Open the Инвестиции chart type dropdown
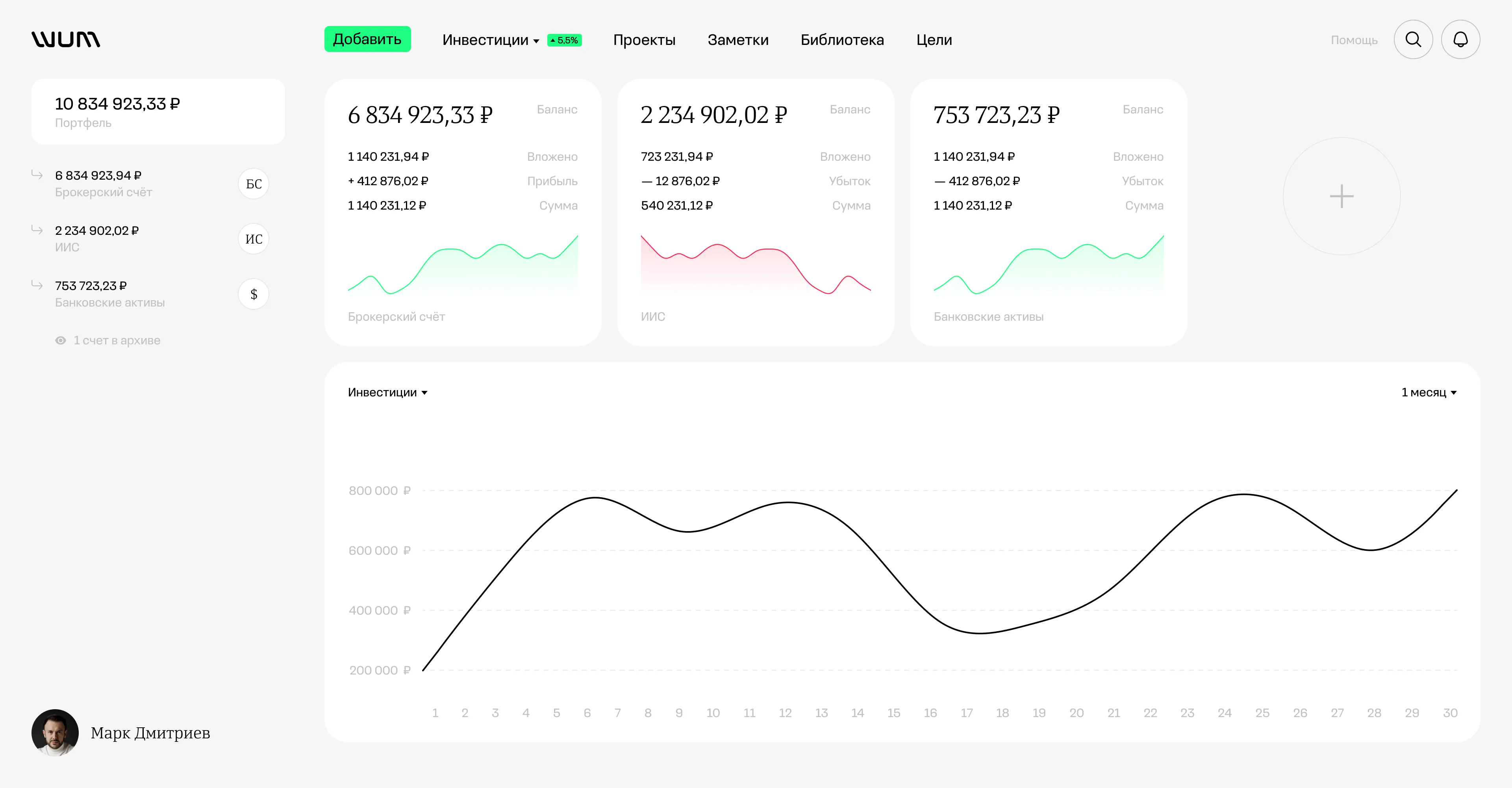 [387, 392]
